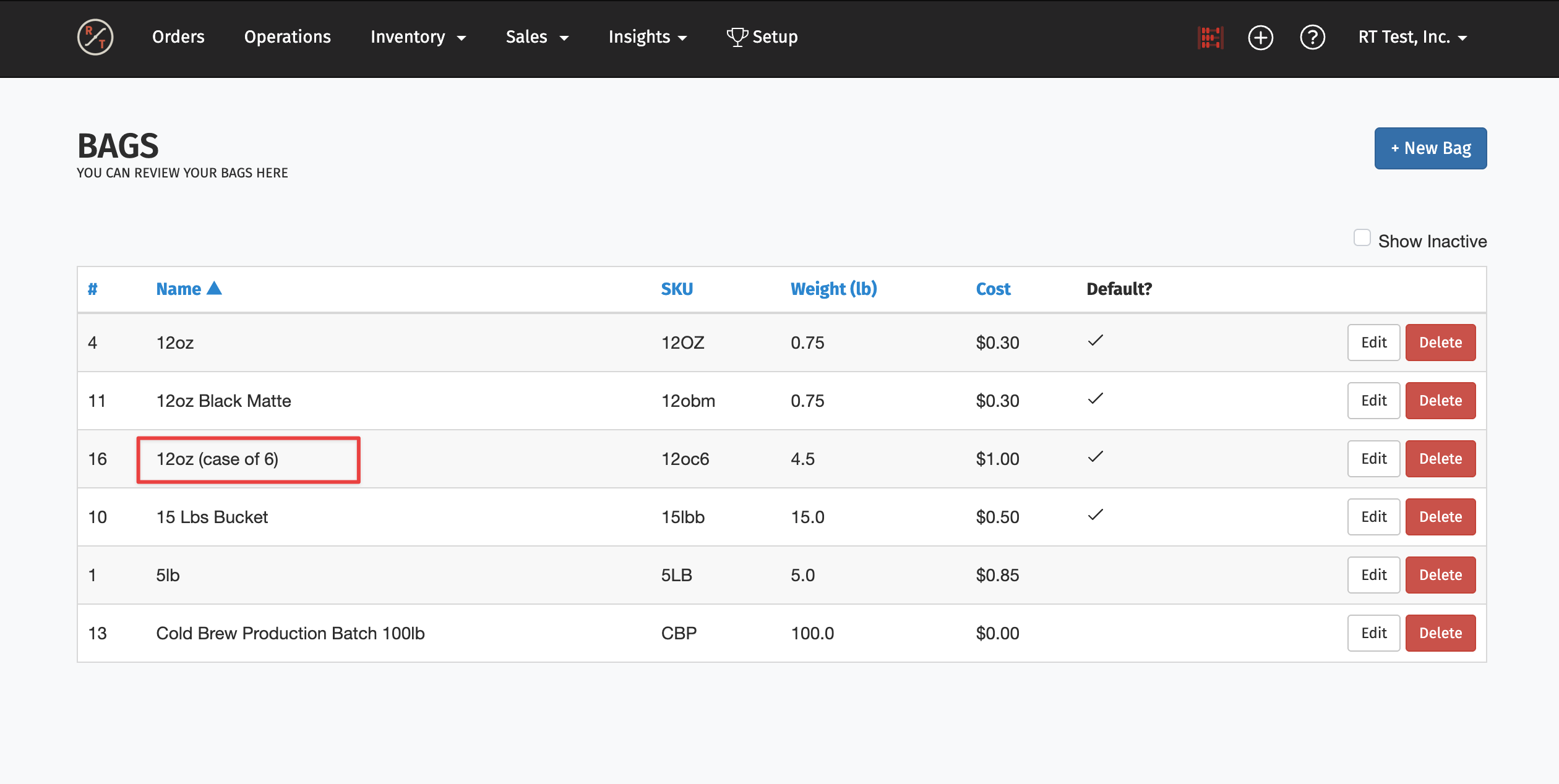Click the RT logo icon
1559x784 pixels.
click(x=95, y=37)
